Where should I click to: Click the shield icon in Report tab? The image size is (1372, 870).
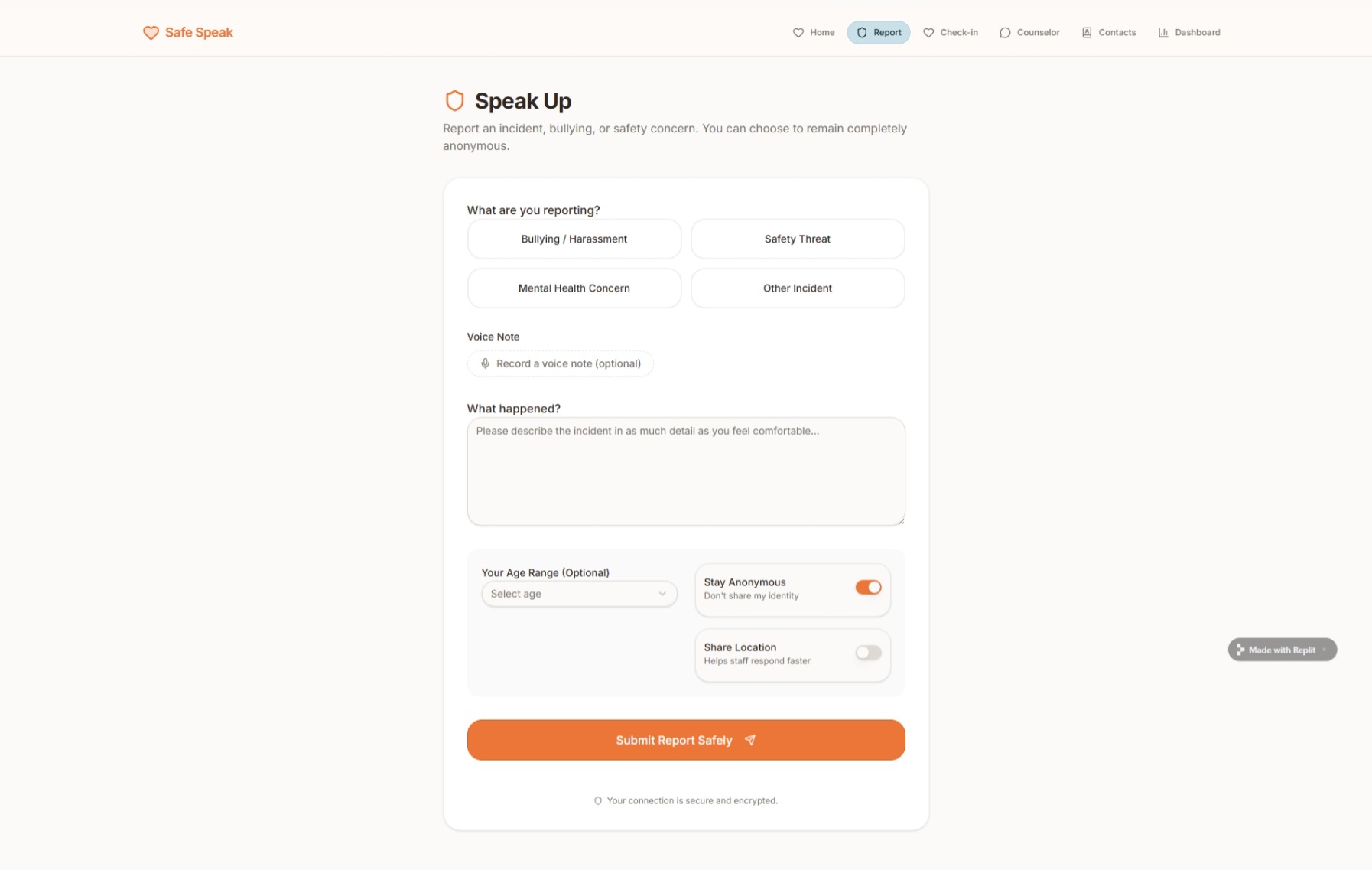coord(861,32)
